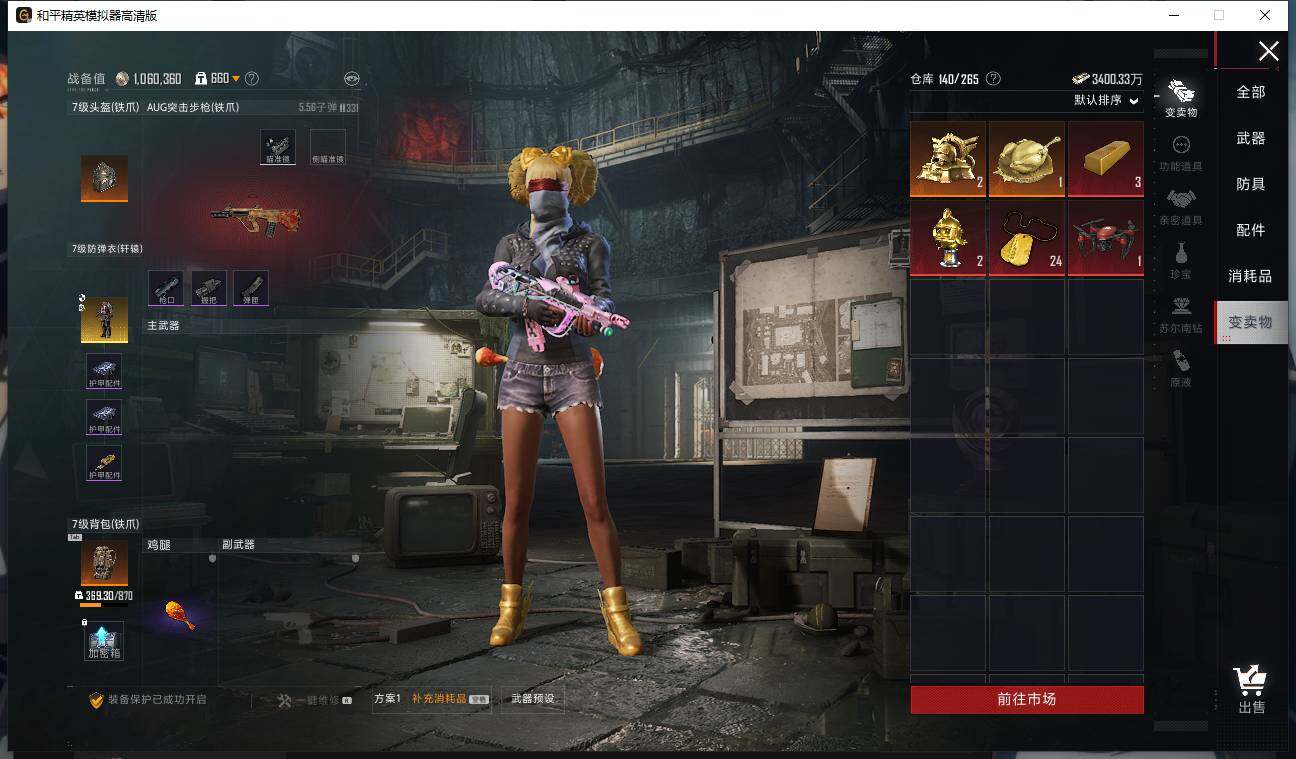This screenshot has height=759, width=1296.
Task: Switch to the 武器 tab
Action: [1251, 138]
